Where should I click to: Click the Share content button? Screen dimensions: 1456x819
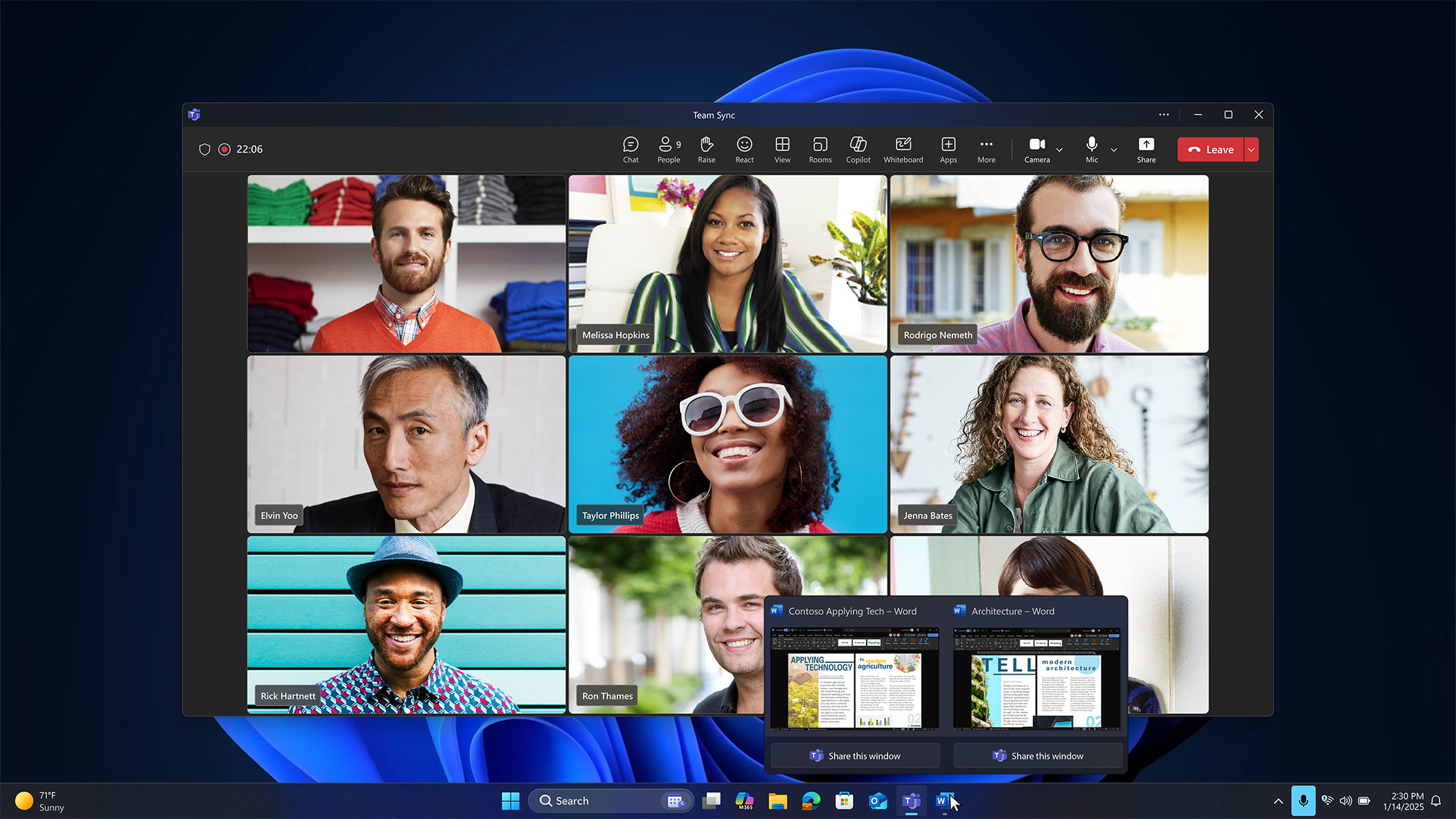(1146, 149)
